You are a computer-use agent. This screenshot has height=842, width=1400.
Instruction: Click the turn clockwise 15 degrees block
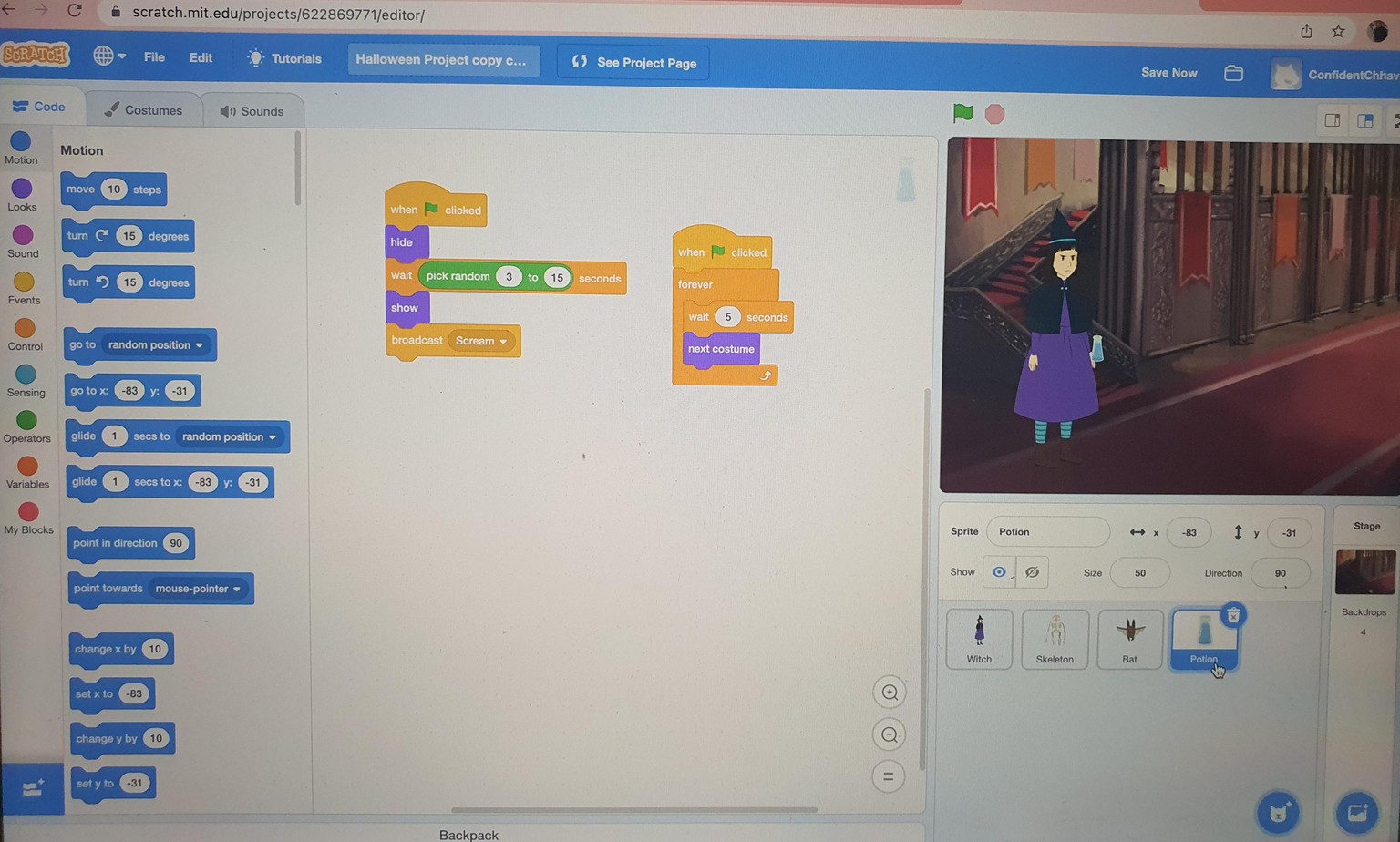point(128,236)
